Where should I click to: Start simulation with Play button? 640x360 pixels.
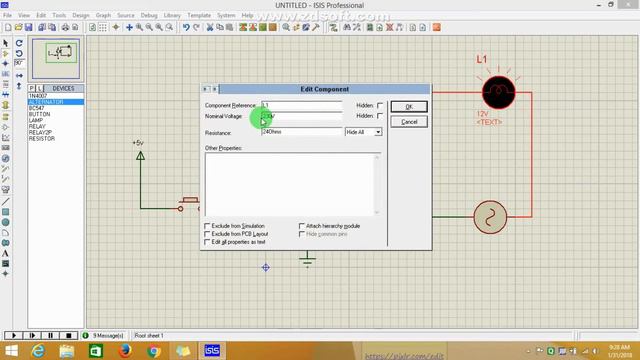[x=14, y=336]
